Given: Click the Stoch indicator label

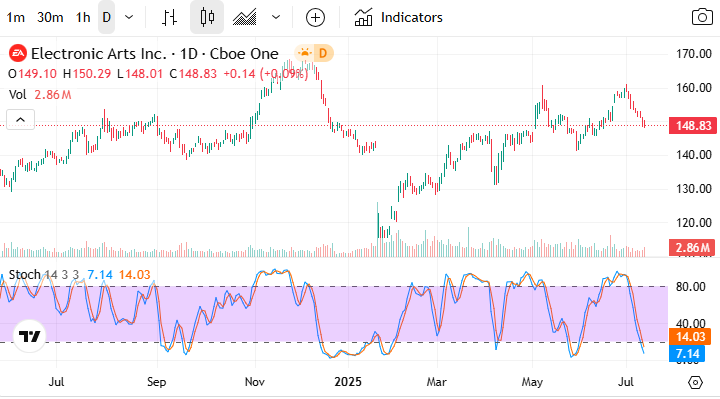Looking at the screenshot, I should pyautogui.click(x=25, y=275).
